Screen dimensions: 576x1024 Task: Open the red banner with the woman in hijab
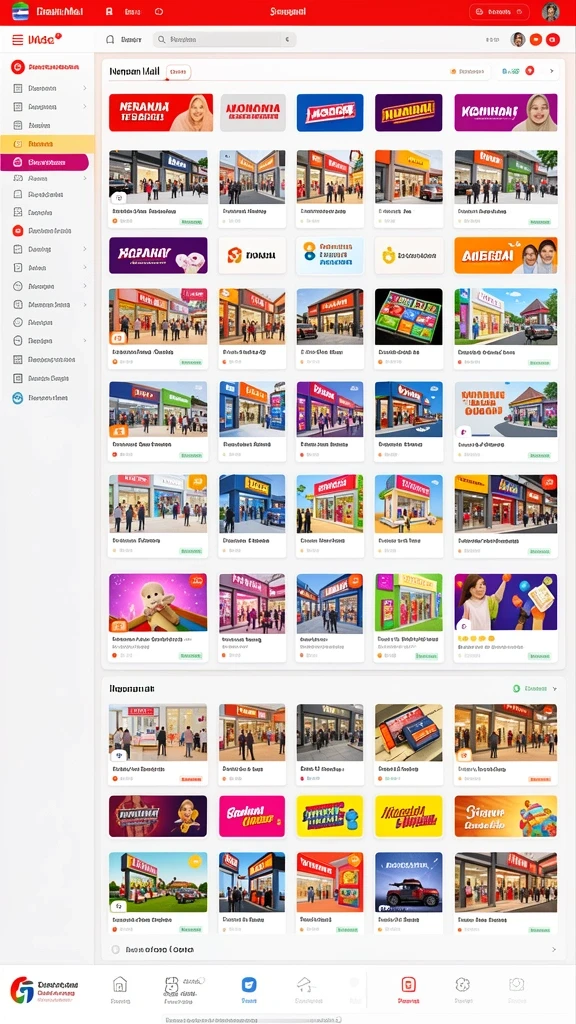pyautogui.click(x=161, y=112)
